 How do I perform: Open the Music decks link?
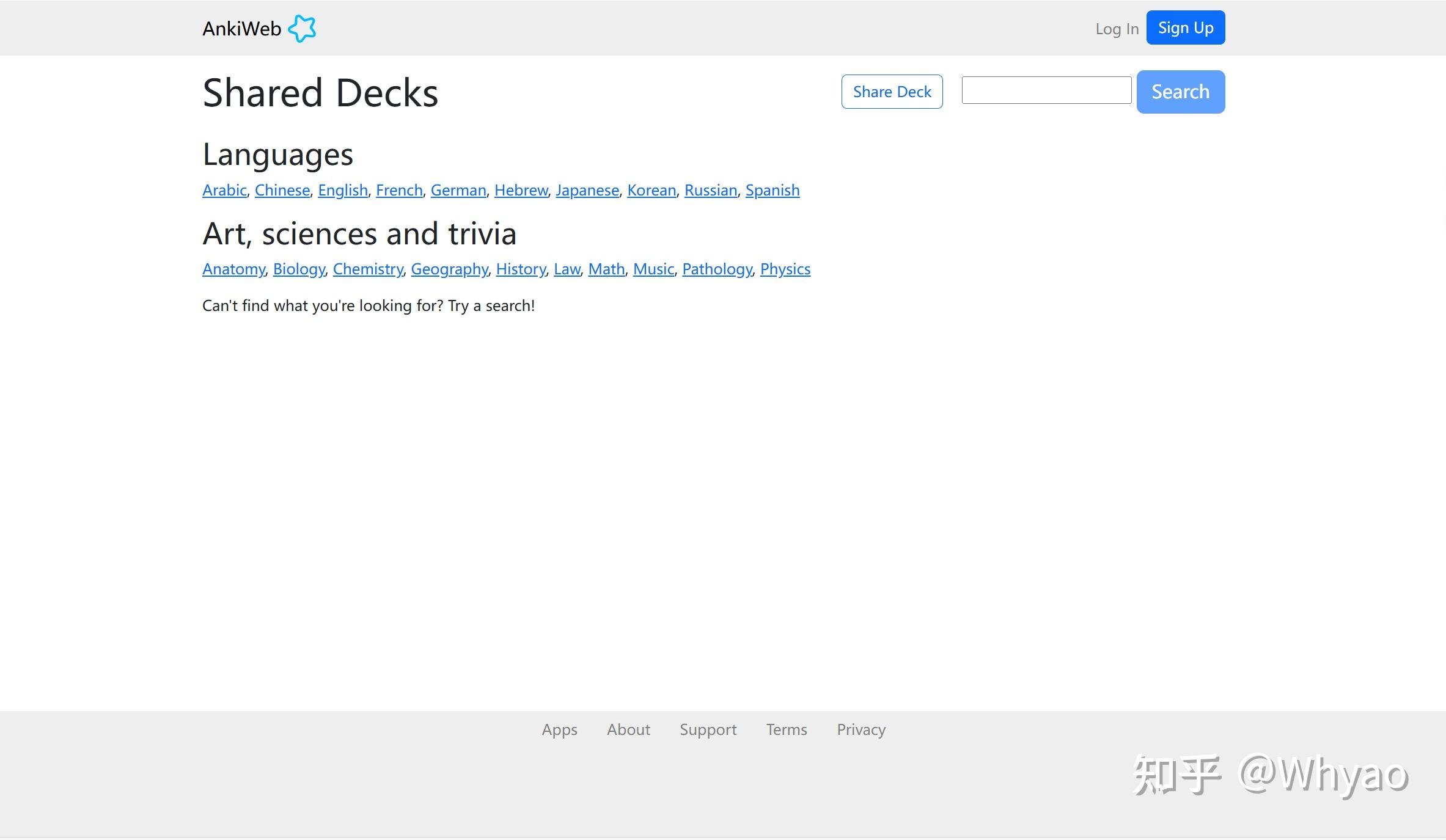pyautogui.click(x=653, y=269)
